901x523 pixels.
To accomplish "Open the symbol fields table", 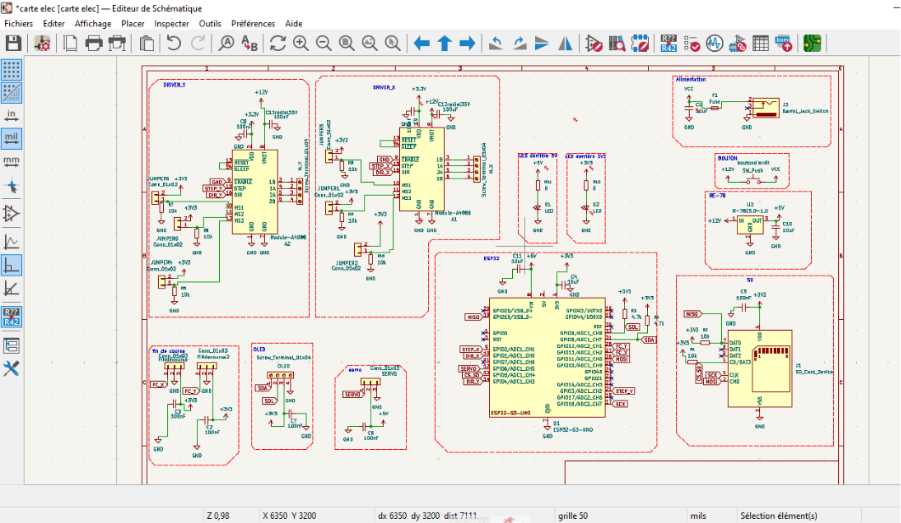I will (760, 43).
